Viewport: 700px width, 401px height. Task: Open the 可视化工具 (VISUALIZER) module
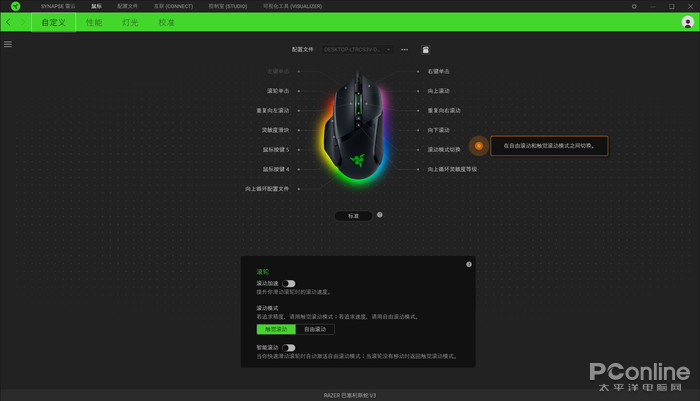[x=292, y=6]
